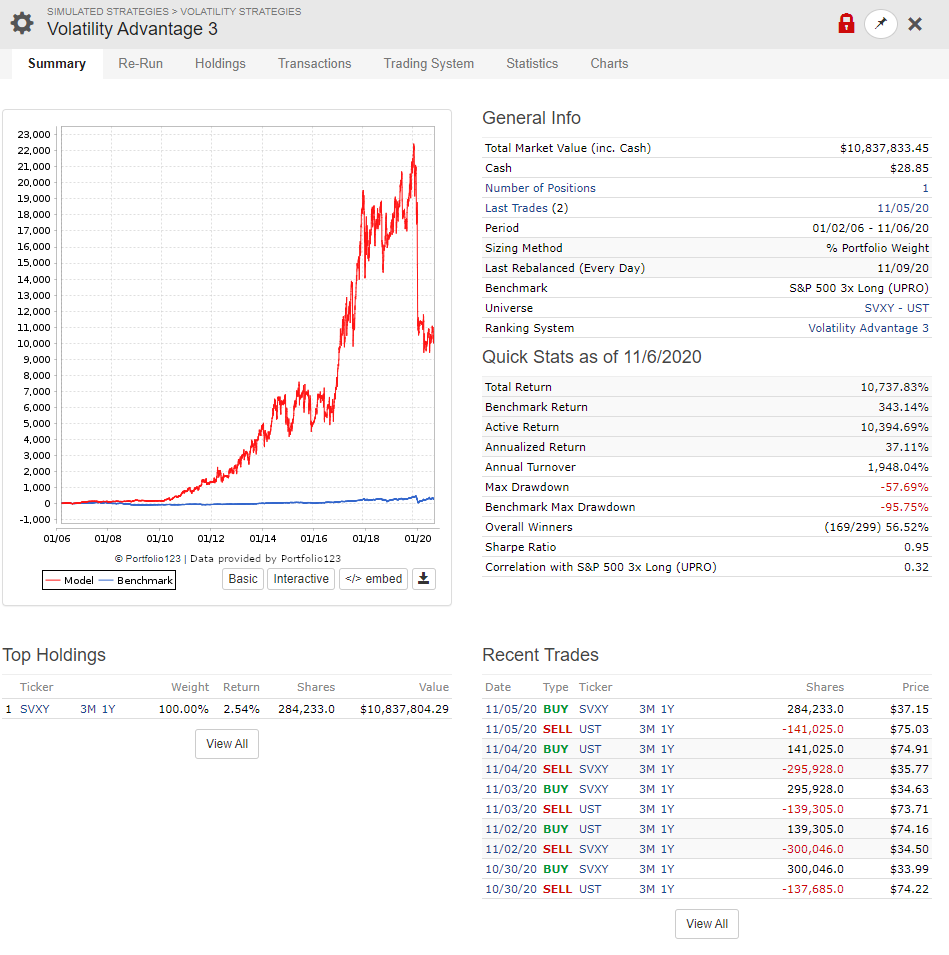Close panel with the X icon
The image size is (949, 955).
(915, 24)
